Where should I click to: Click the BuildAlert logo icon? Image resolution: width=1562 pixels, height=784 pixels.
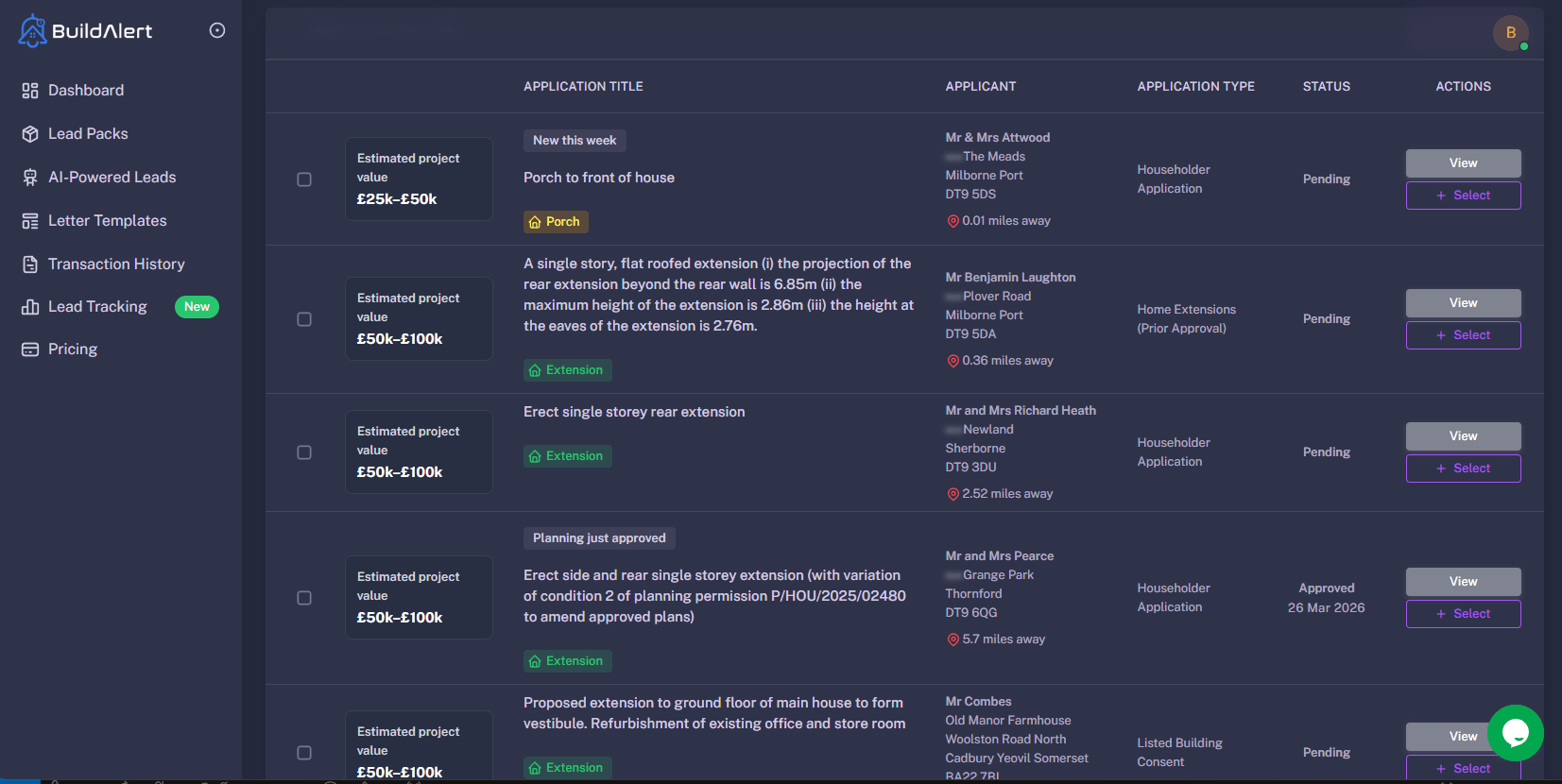[x=32, y=30]
